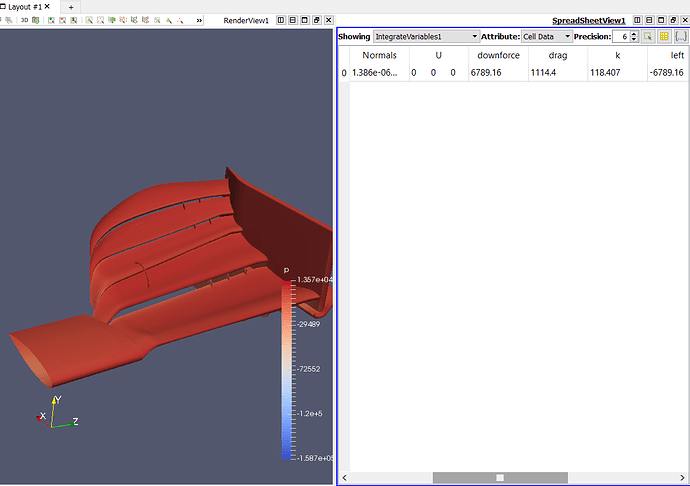Select the Layout #1 tab
The width and height of the screenshot is (690, 486).
pyautogui.click(x=25, y=6)
